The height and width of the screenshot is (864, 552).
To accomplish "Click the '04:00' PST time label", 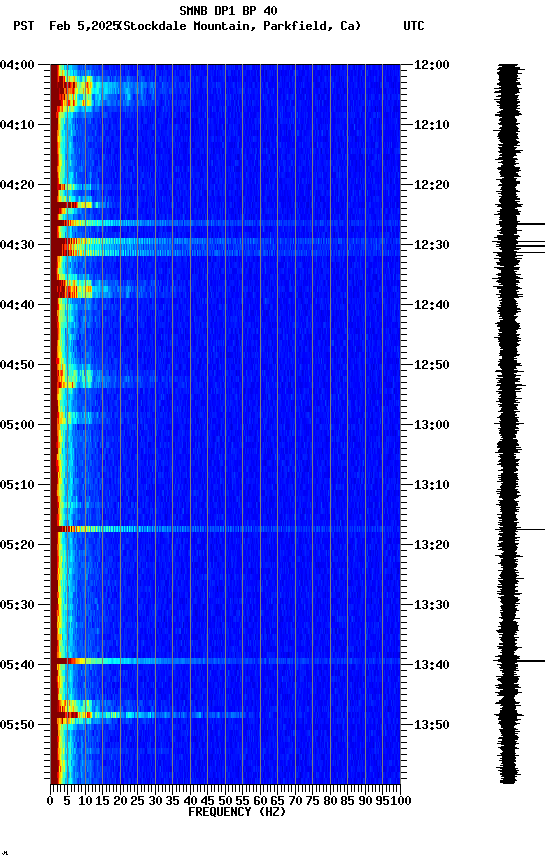I will click(x=17, y=64).
